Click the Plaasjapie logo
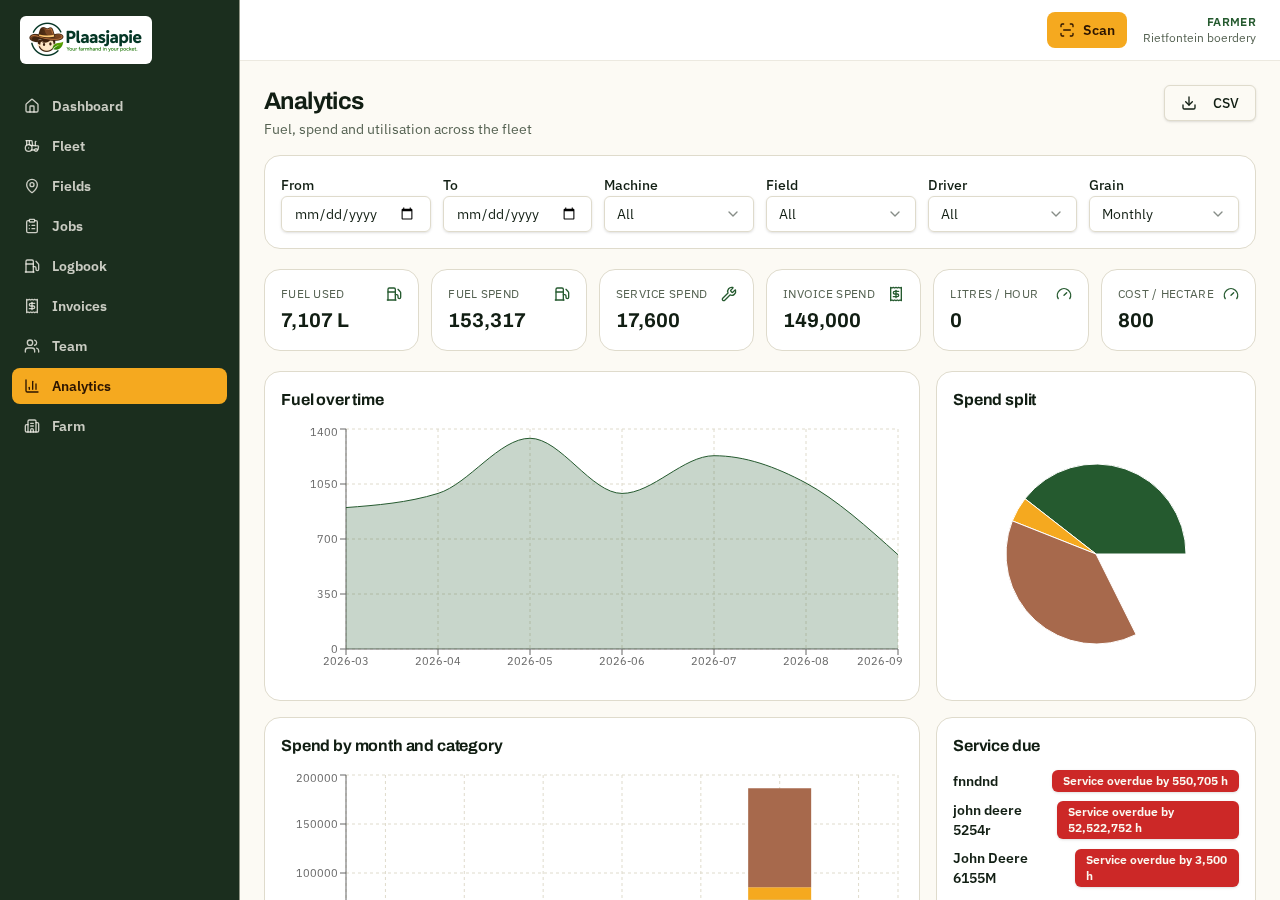This screenshot has height=900, width=1280. tap(86, 40)
